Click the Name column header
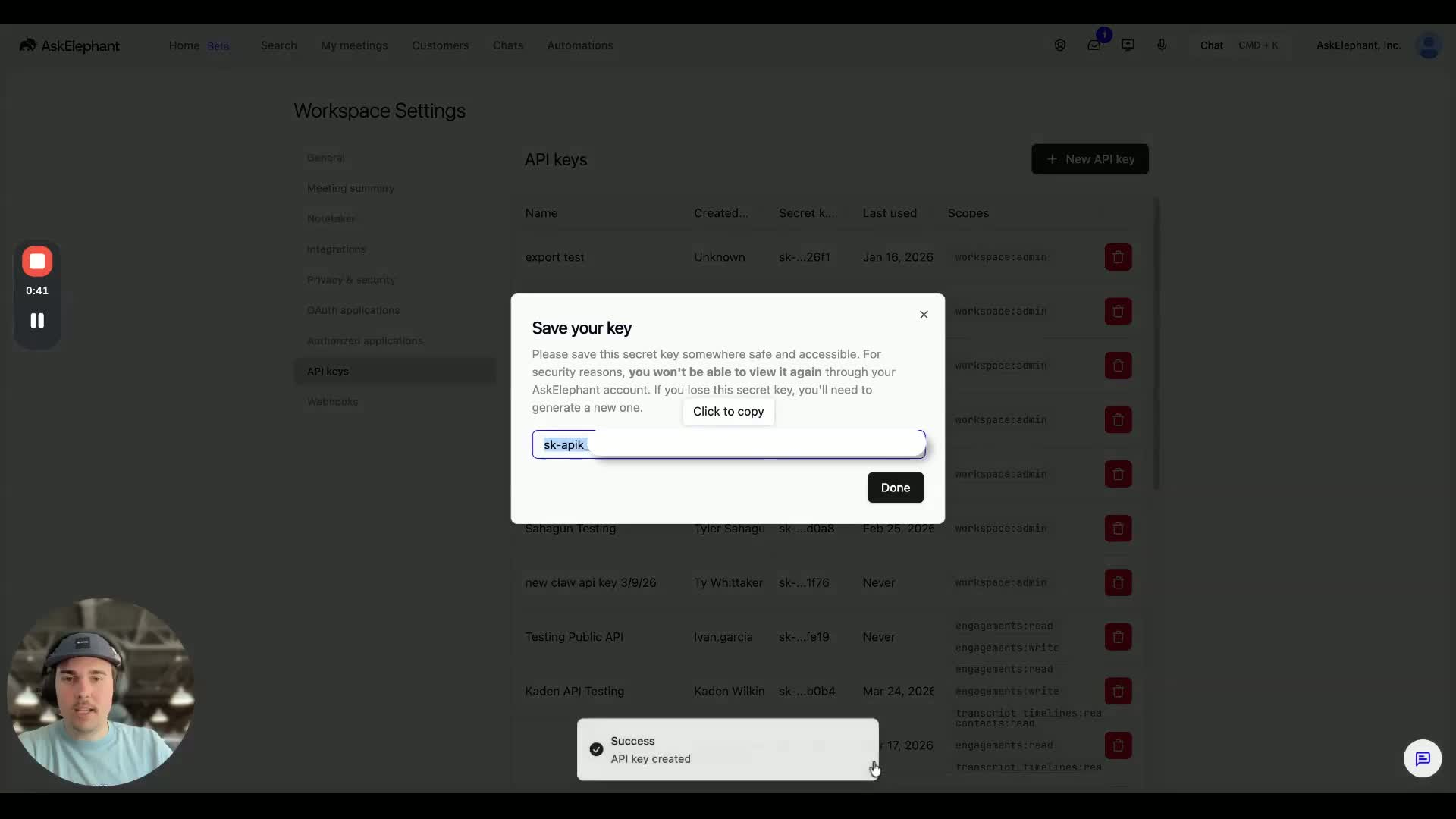The height and width of the screenshot is (819, 1456). (541, 213)
